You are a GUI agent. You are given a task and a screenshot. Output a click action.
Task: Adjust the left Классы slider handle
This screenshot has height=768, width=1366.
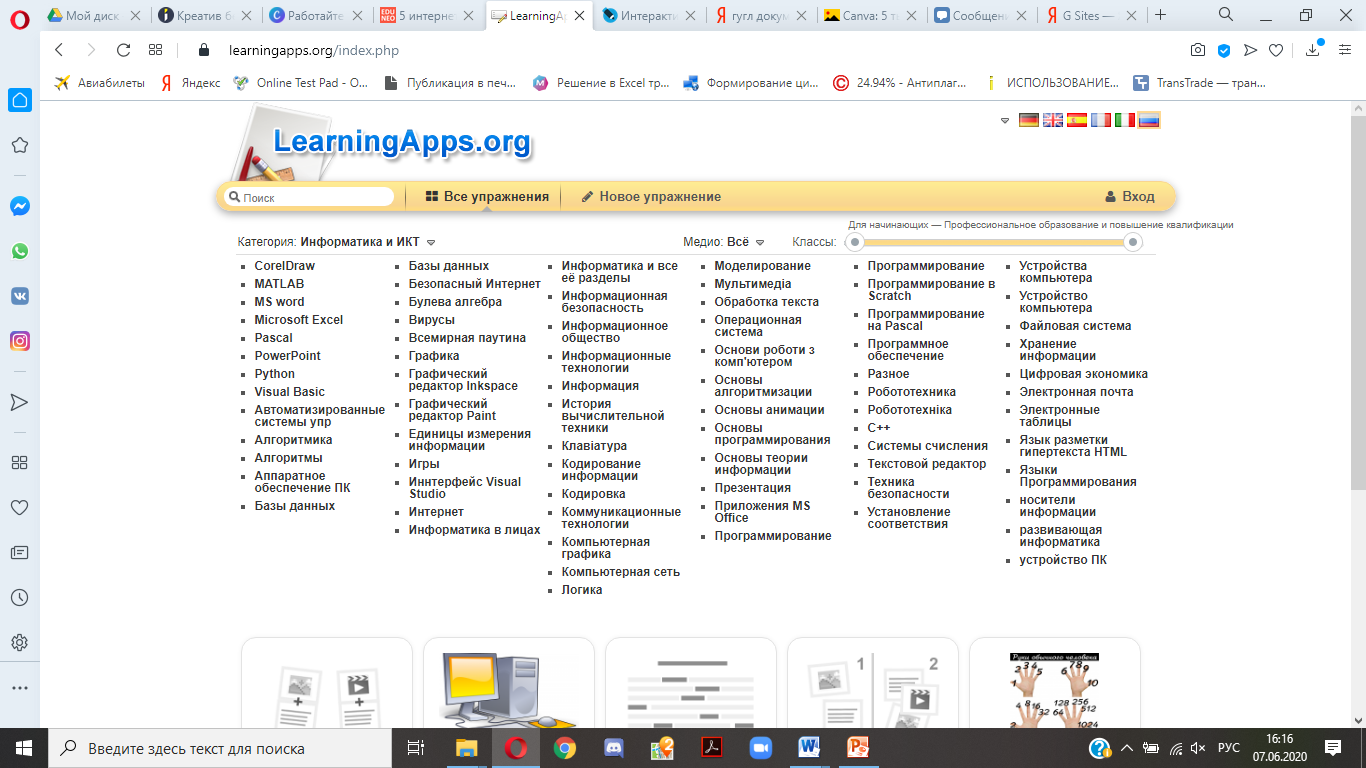pos(854,242)
